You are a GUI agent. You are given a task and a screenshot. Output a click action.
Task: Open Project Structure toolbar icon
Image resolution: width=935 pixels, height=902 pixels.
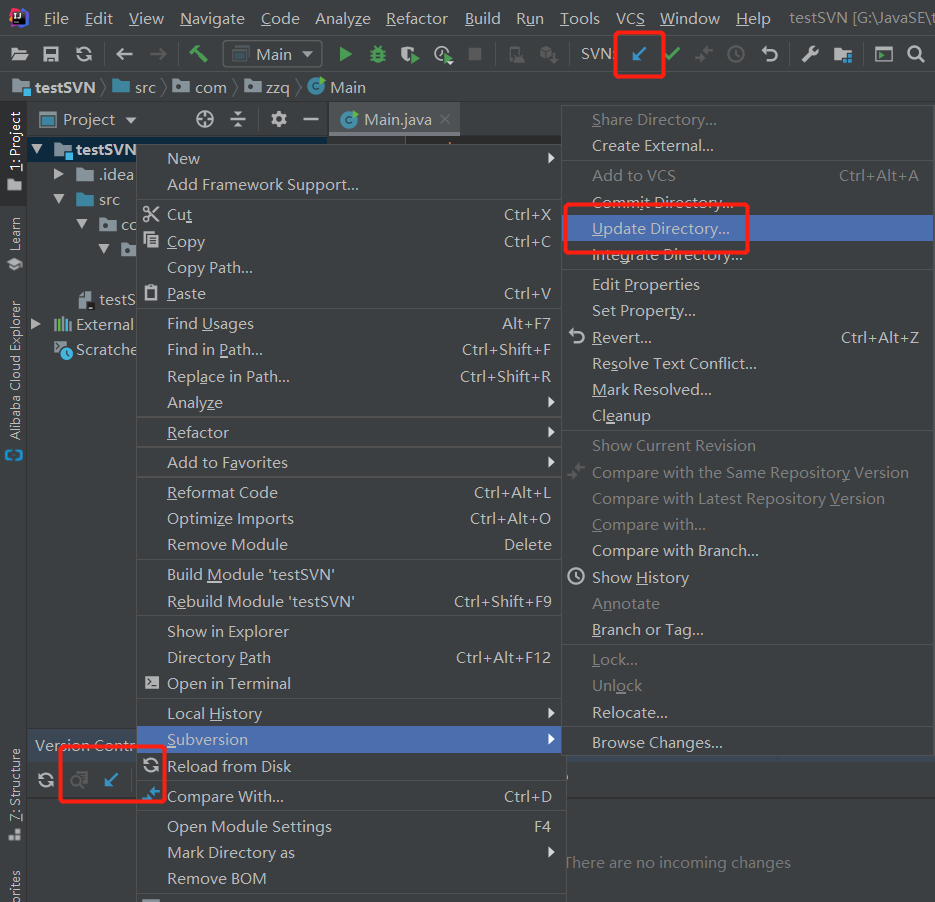(843, 55)
